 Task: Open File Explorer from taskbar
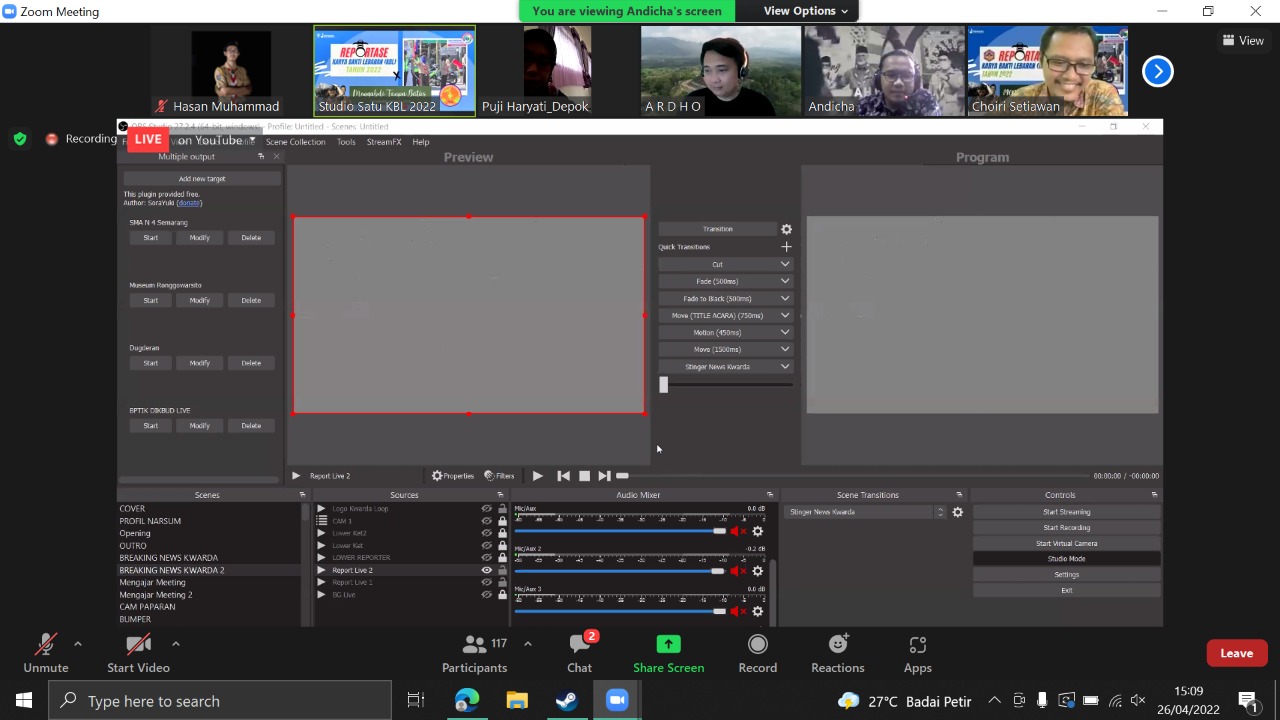(x=517, y=700)
